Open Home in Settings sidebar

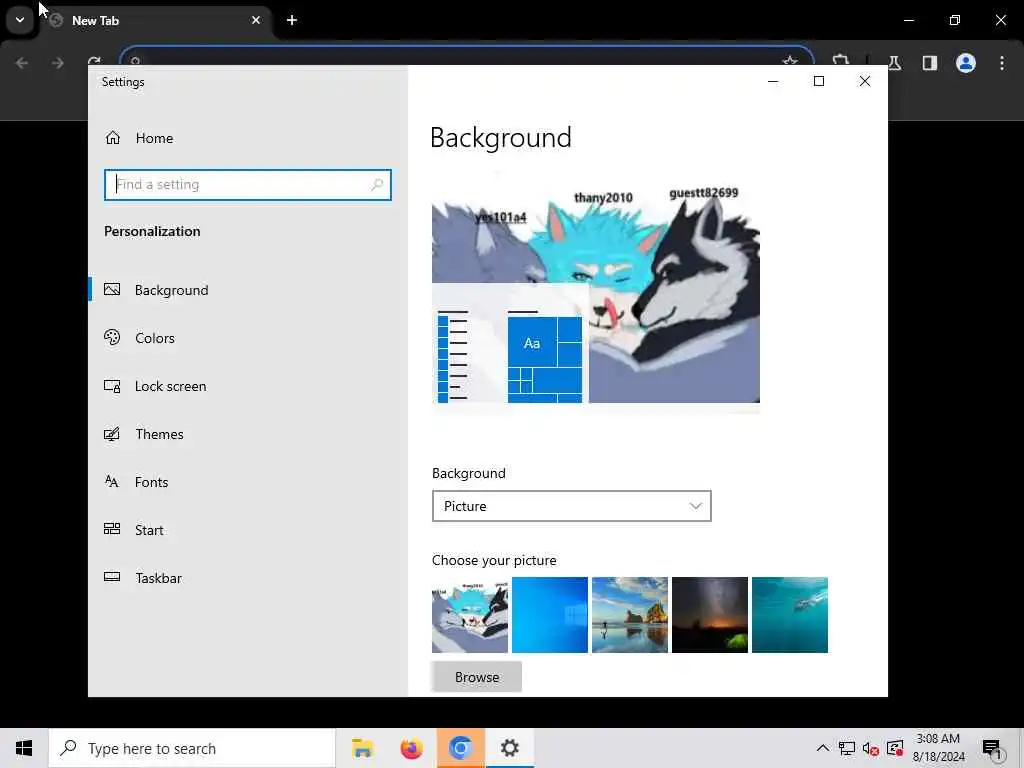(248, 138)
